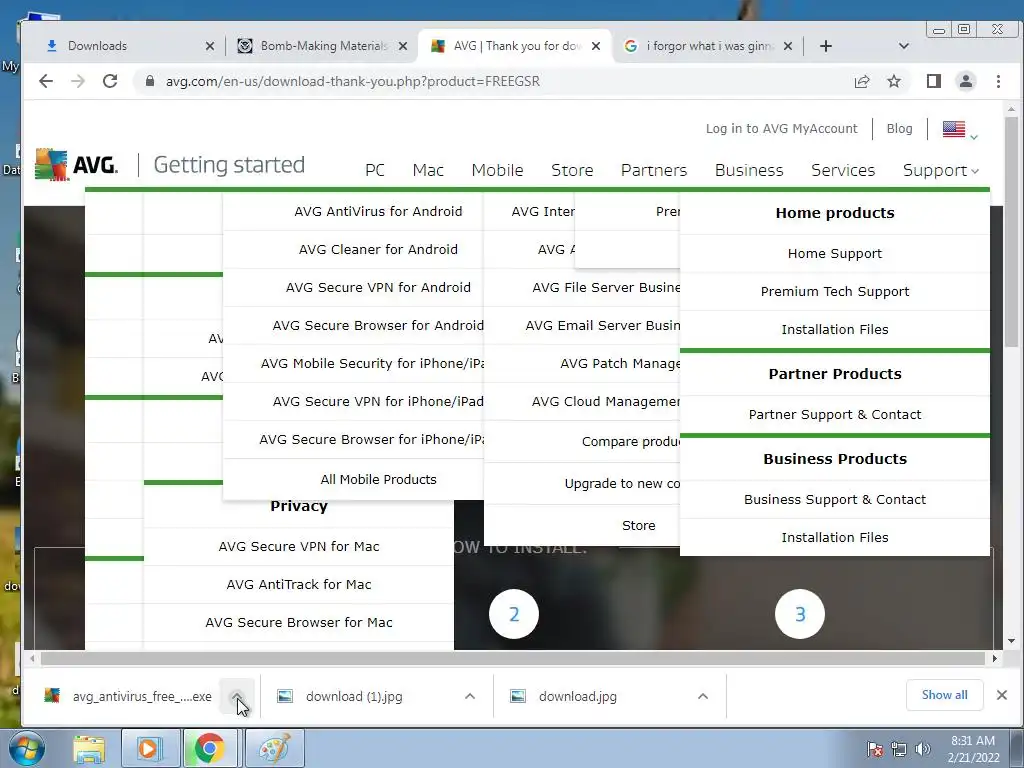Select AVG Secure Browser for Android
This screenshot has height=768, width=1024.
coord(378,325)
